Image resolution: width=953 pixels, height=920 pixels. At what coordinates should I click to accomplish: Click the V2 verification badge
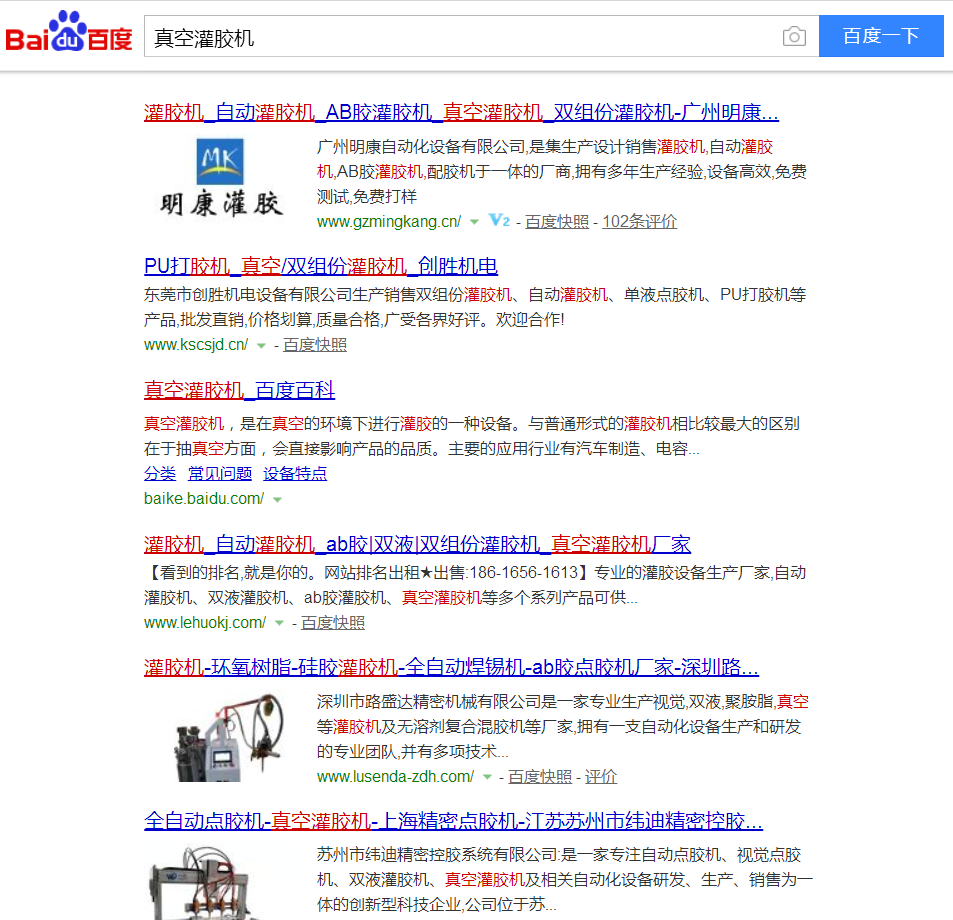(x=499, y=221)
